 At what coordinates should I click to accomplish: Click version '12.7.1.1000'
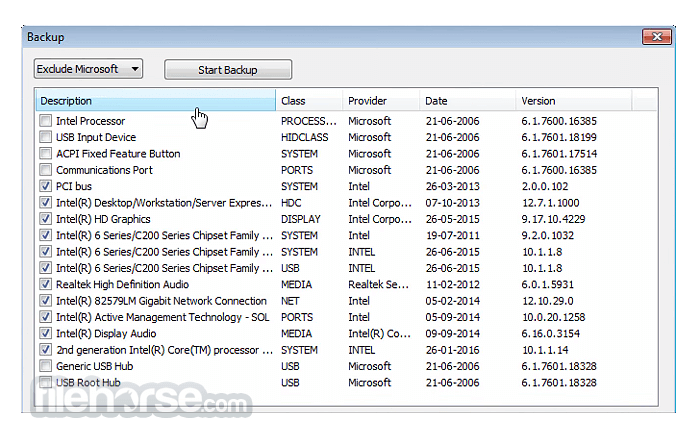point(551,203)
